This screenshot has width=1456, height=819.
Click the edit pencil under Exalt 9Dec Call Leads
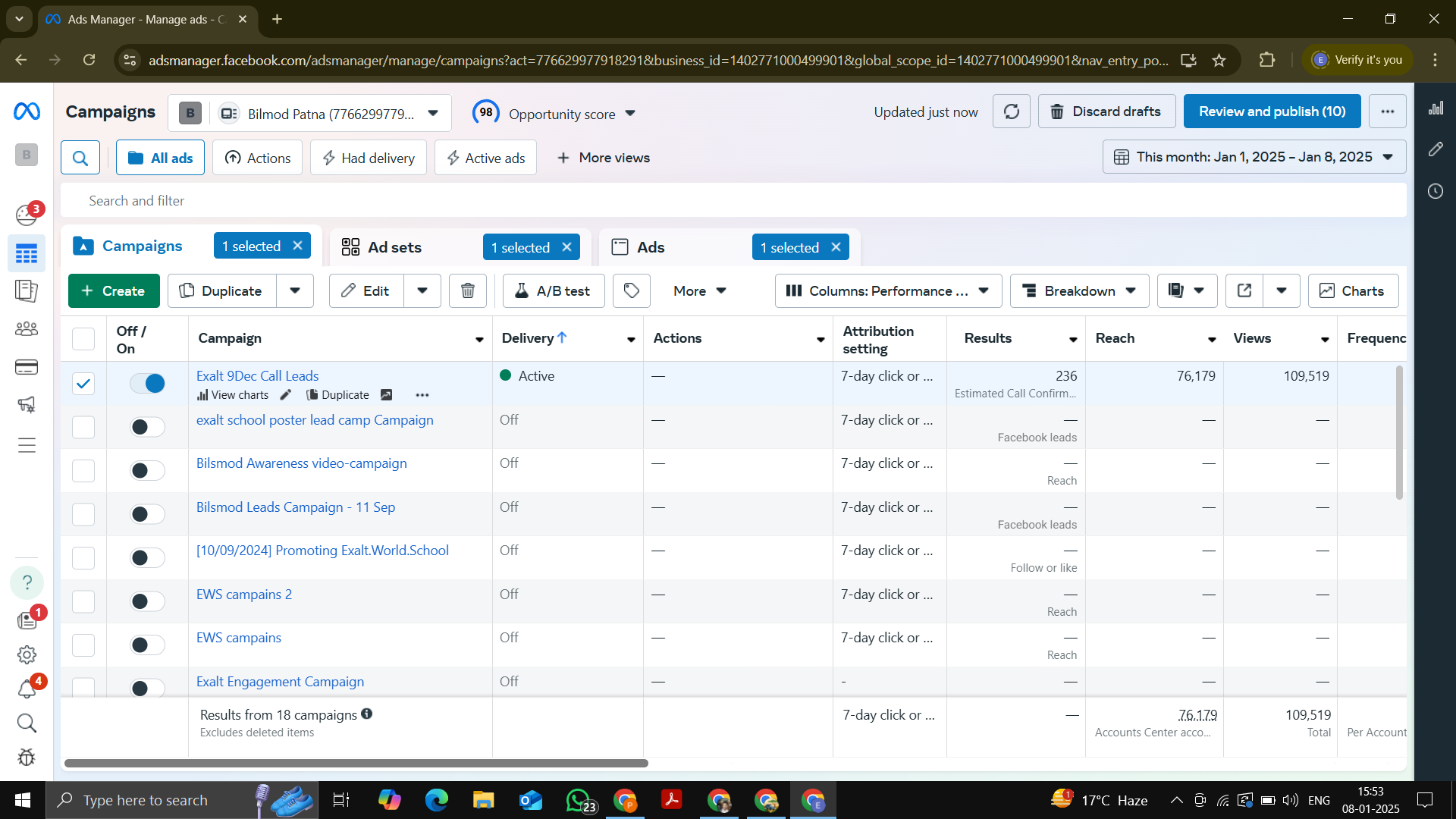coord(286,395)
